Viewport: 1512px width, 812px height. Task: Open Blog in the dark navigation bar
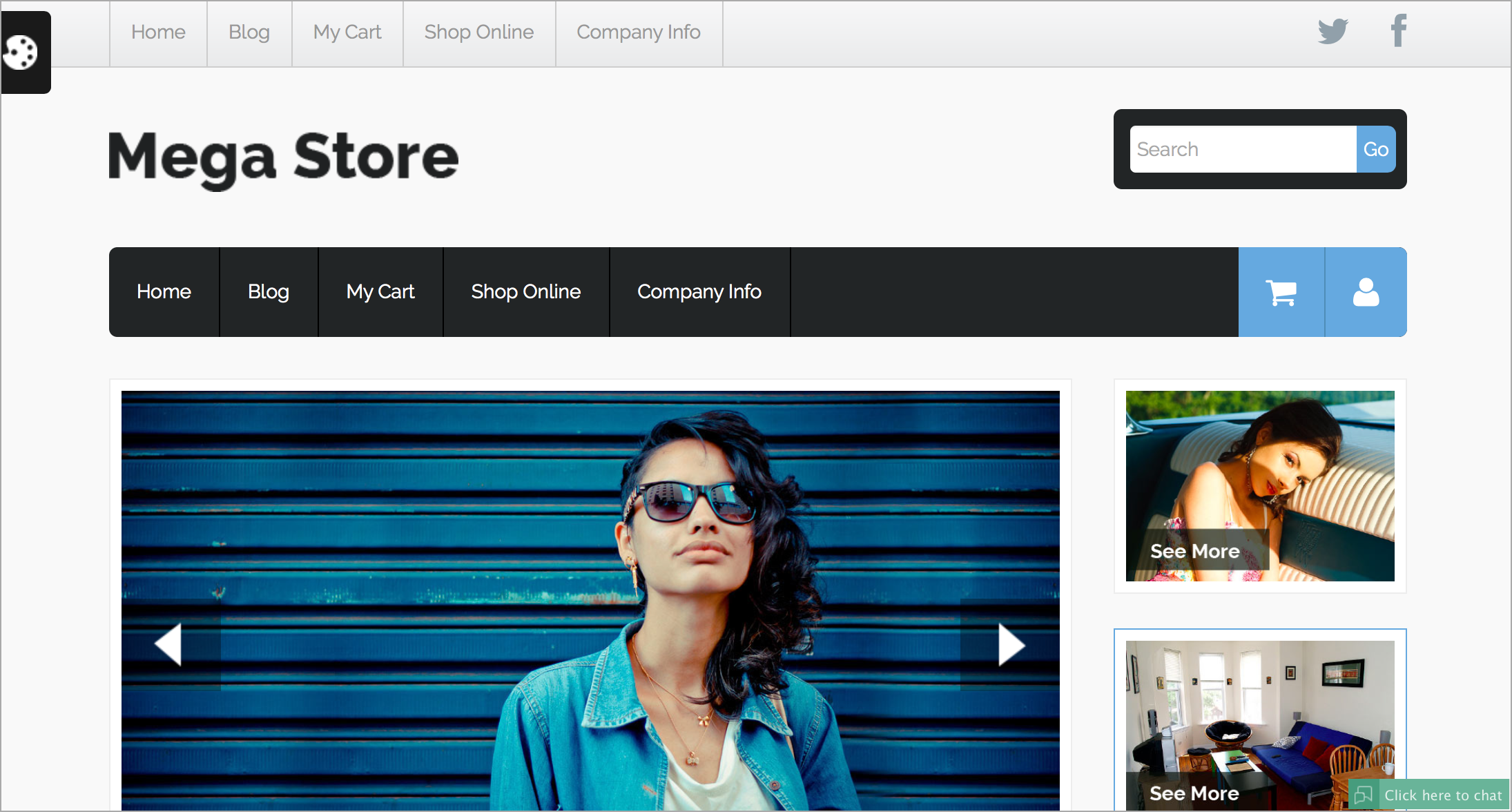269,292
